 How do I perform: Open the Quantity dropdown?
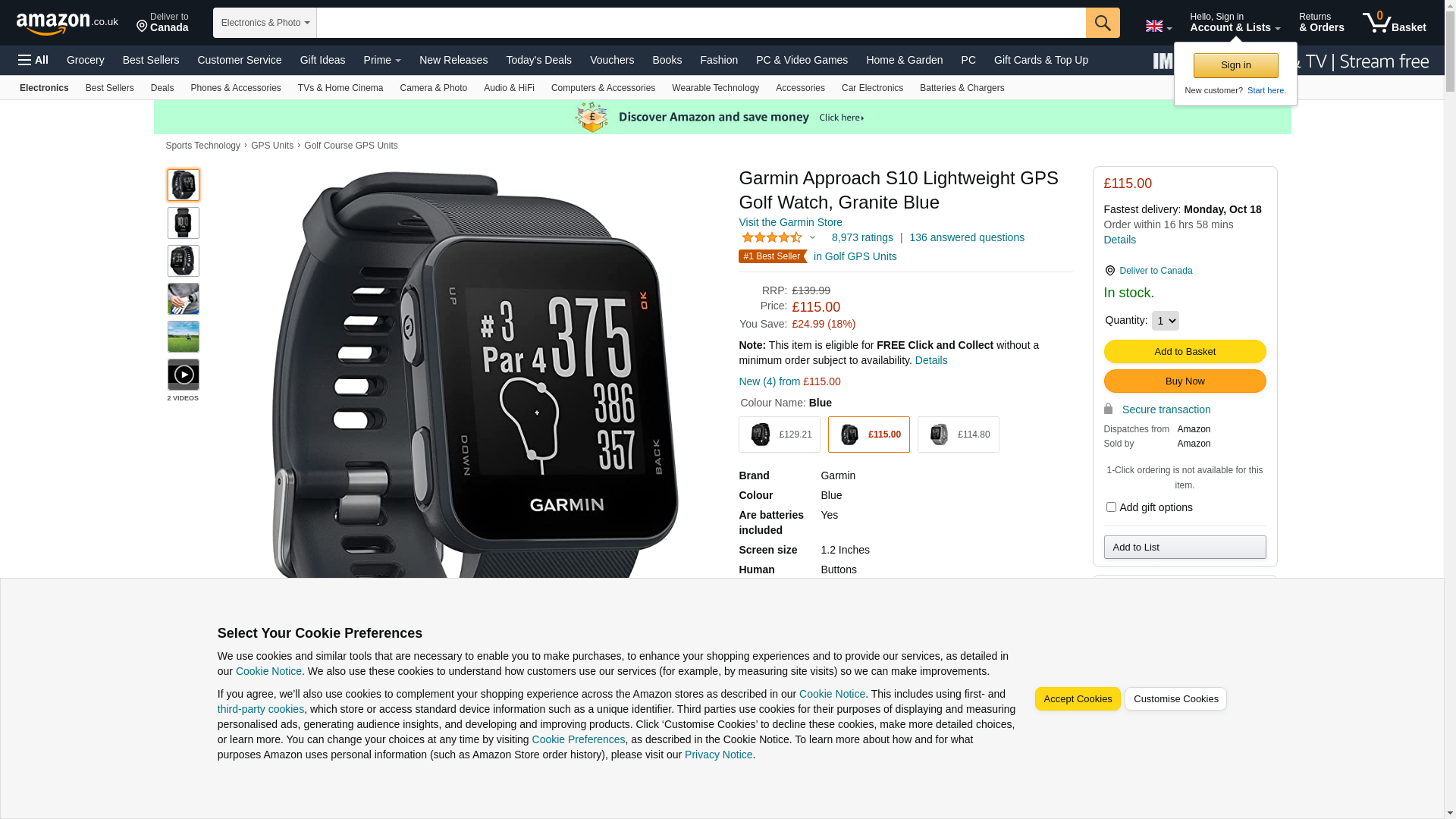1166,321
